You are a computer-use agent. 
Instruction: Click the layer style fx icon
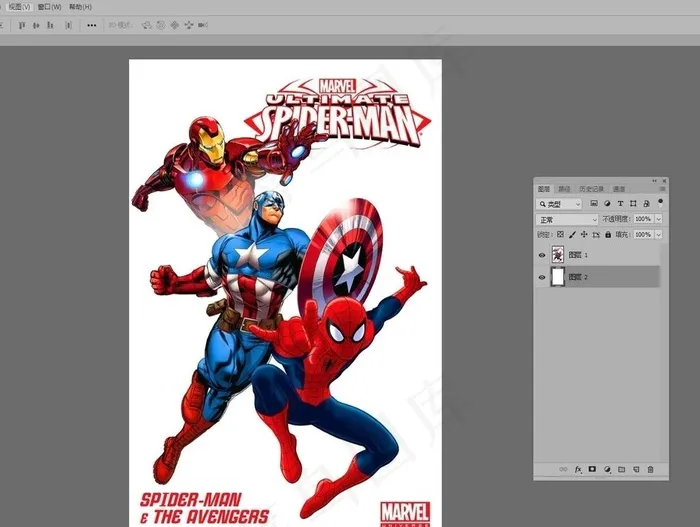click(578, 469)
